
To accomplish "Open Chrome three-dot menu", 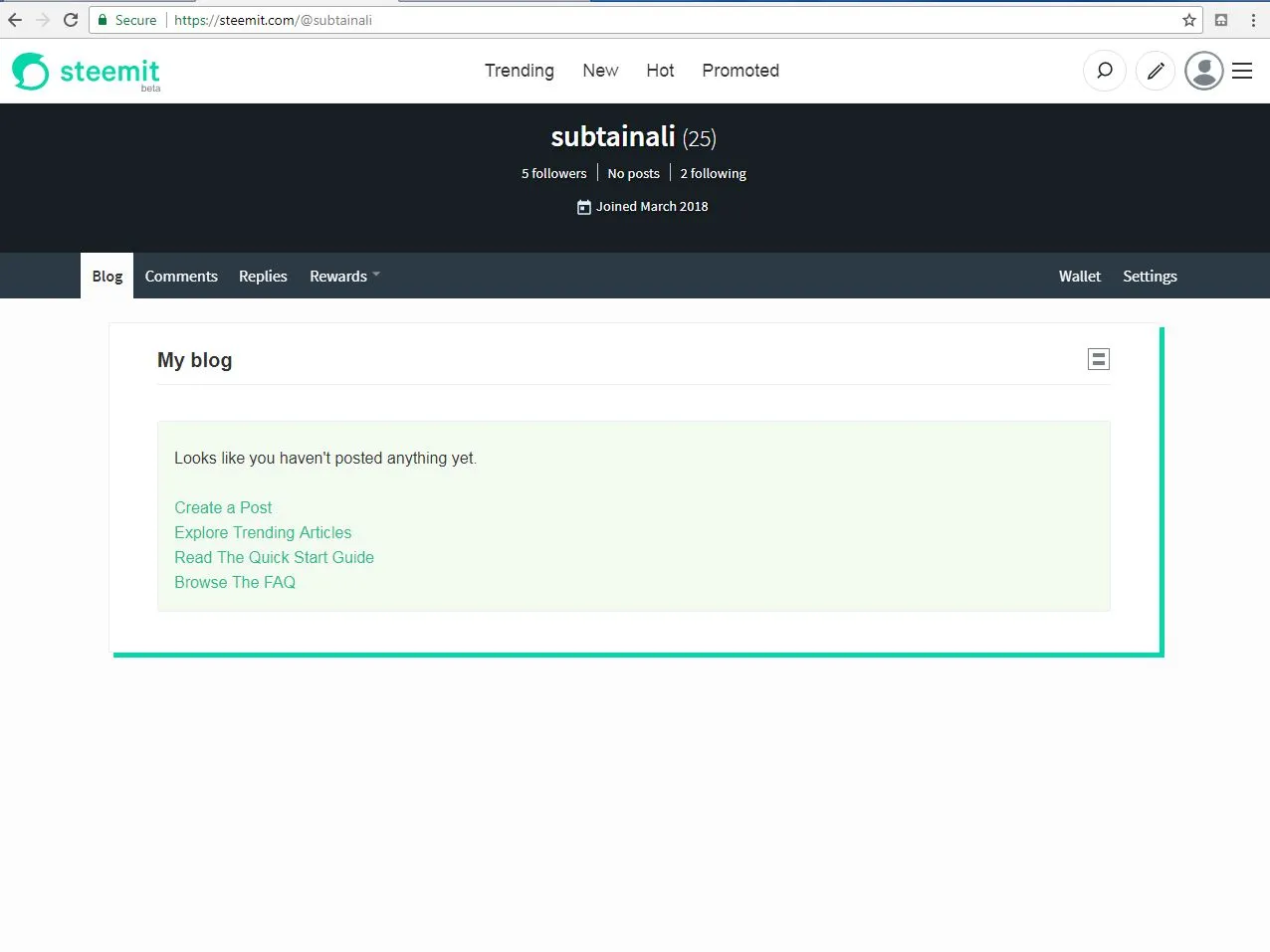I will (1253, 20).
